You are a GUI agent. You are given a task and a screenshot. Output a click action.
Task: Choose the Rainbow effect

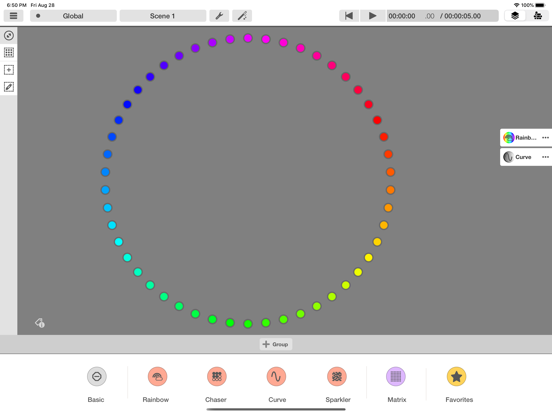coord(157,377)
